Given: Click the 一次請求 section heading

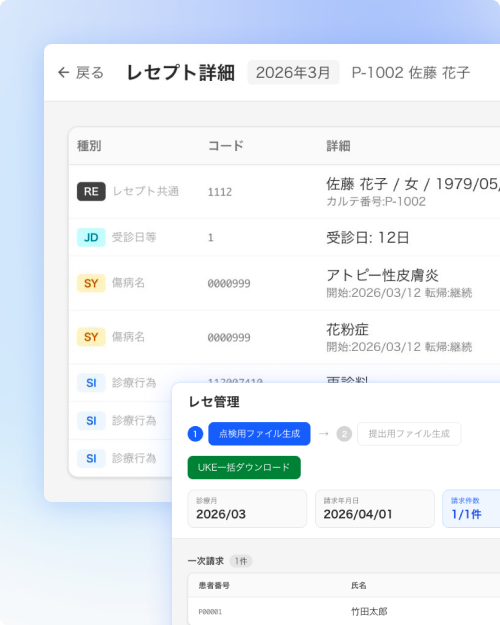Looking at the screenshot, I should click(x=206, y=561).
